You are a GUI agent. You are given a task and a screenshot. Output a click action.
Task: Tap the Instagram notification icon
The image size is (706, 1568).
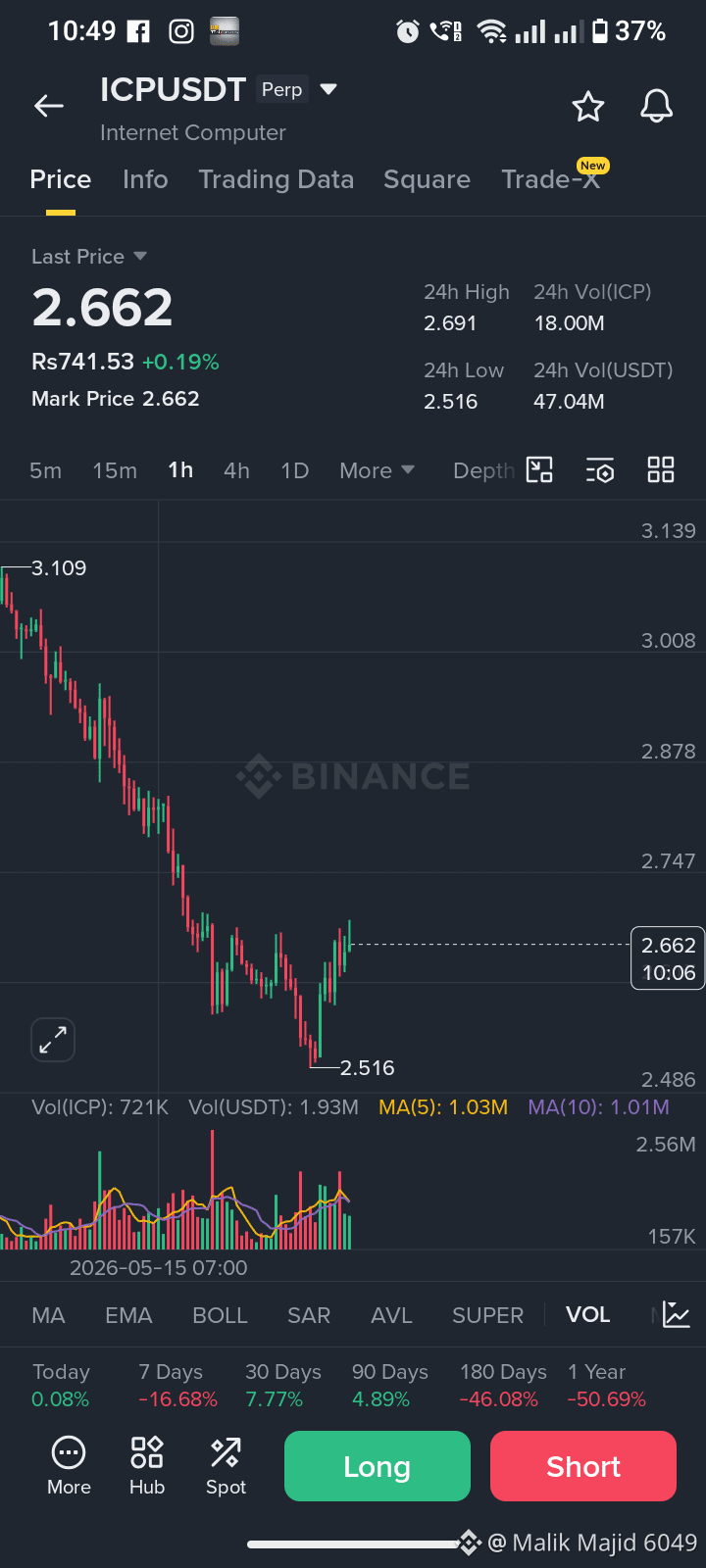click(181, 31)
